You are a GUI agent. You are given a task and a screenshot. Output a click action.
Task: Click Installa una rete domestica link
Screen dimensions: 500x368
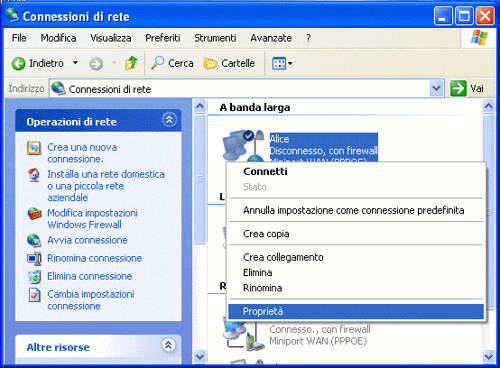106,186
